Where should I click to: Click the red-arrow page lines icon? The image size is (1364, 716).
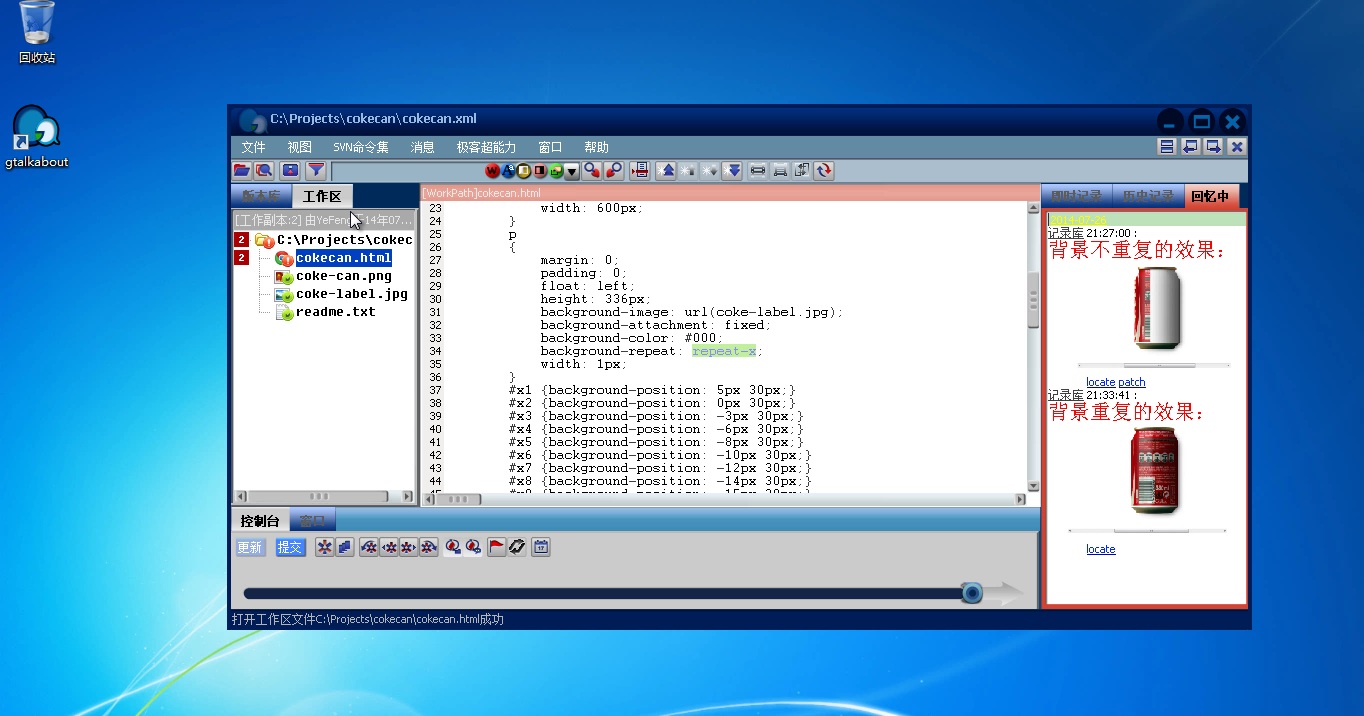tap(639, 171)
